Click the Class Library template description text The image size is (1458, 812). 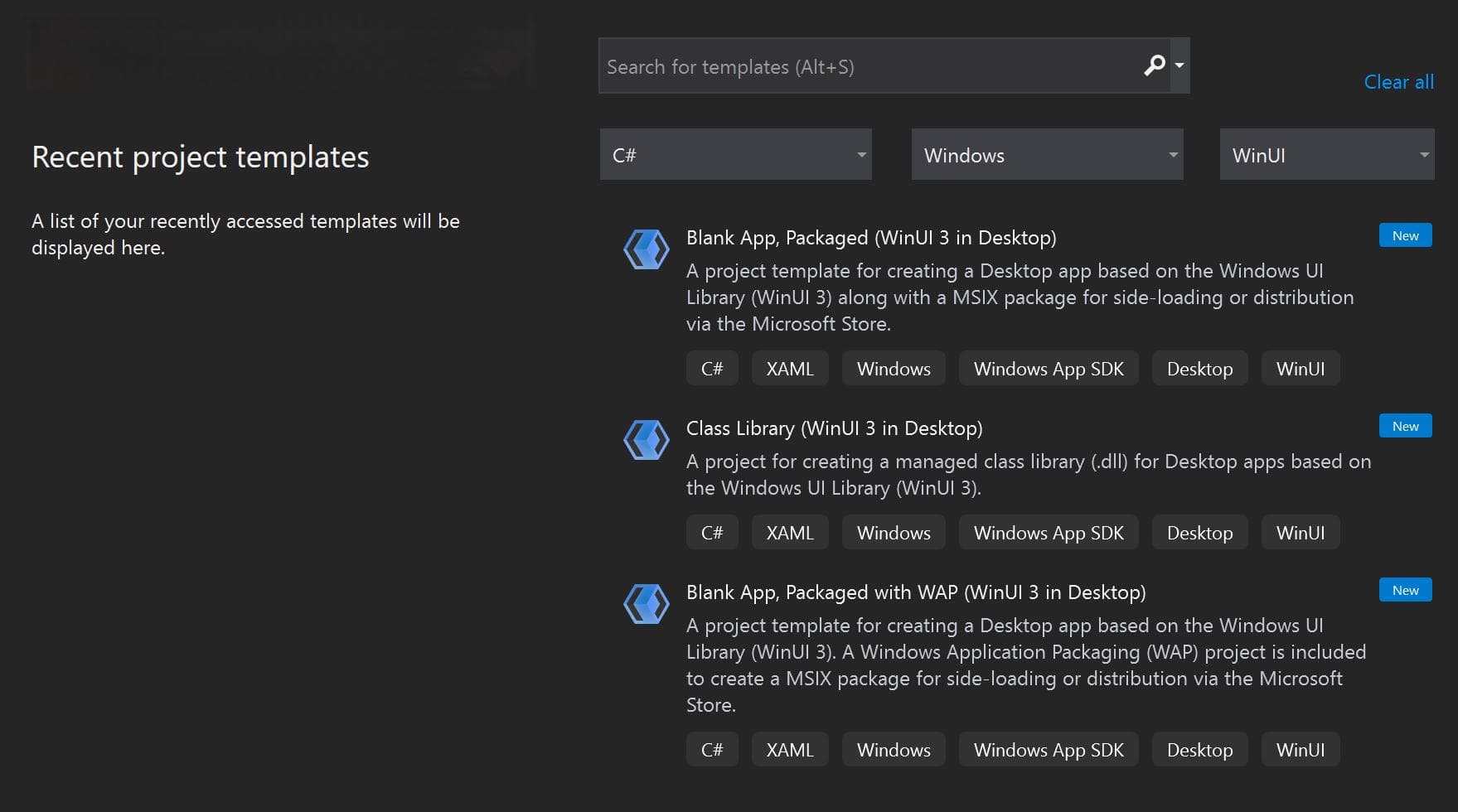[x=1029, y=475]
